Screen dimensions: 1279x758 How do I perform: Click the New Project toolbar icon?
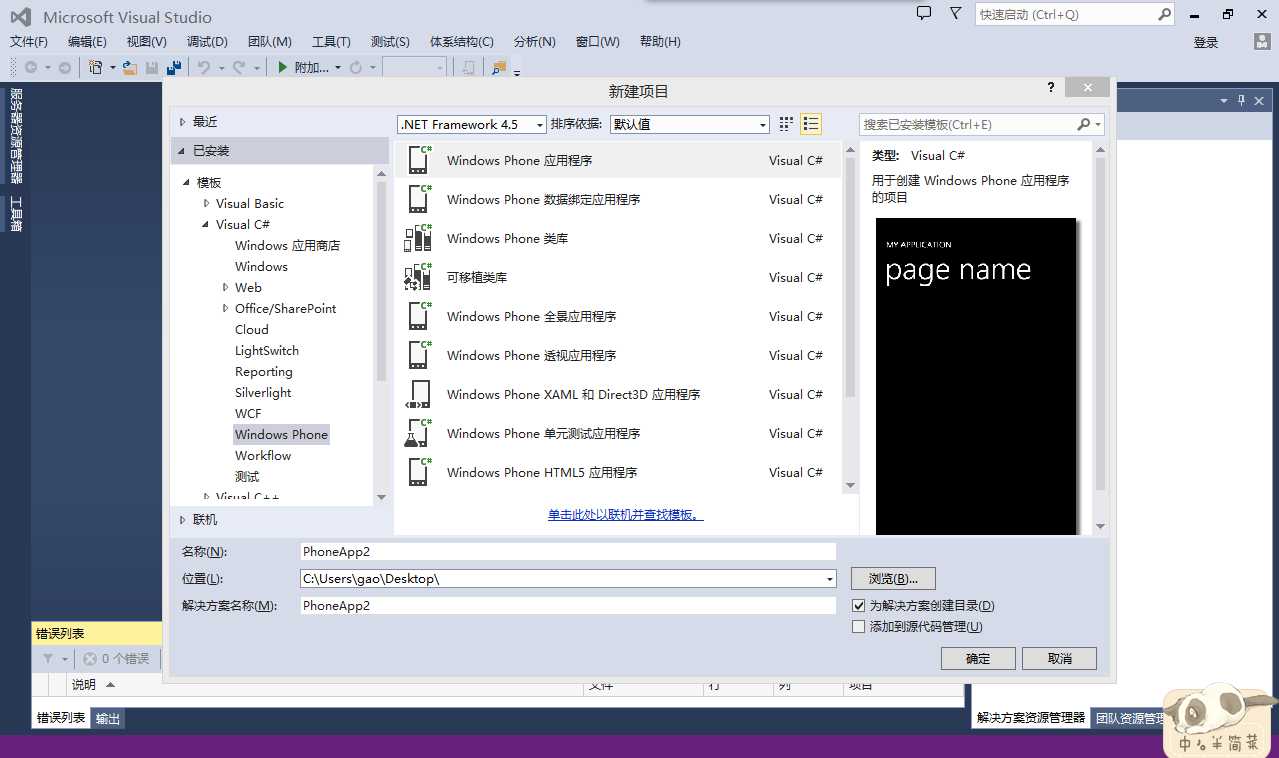pos(96,67)
